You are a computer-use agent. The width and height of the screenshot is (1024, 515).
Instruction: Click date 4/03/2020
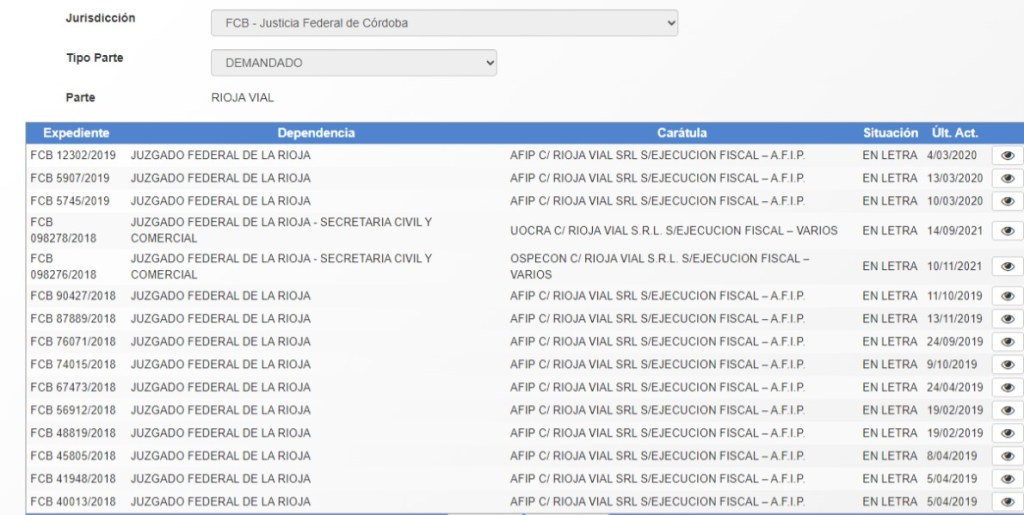952,155
